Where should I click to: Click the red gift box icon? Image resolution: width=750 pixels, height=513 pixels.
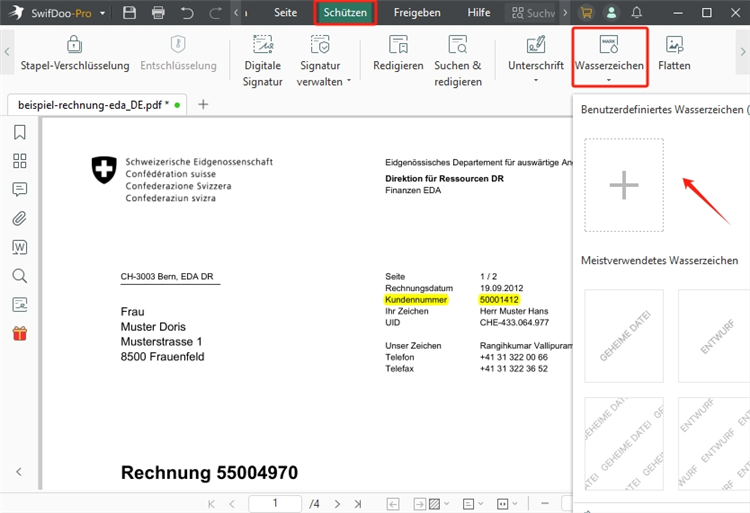[20, 333]
